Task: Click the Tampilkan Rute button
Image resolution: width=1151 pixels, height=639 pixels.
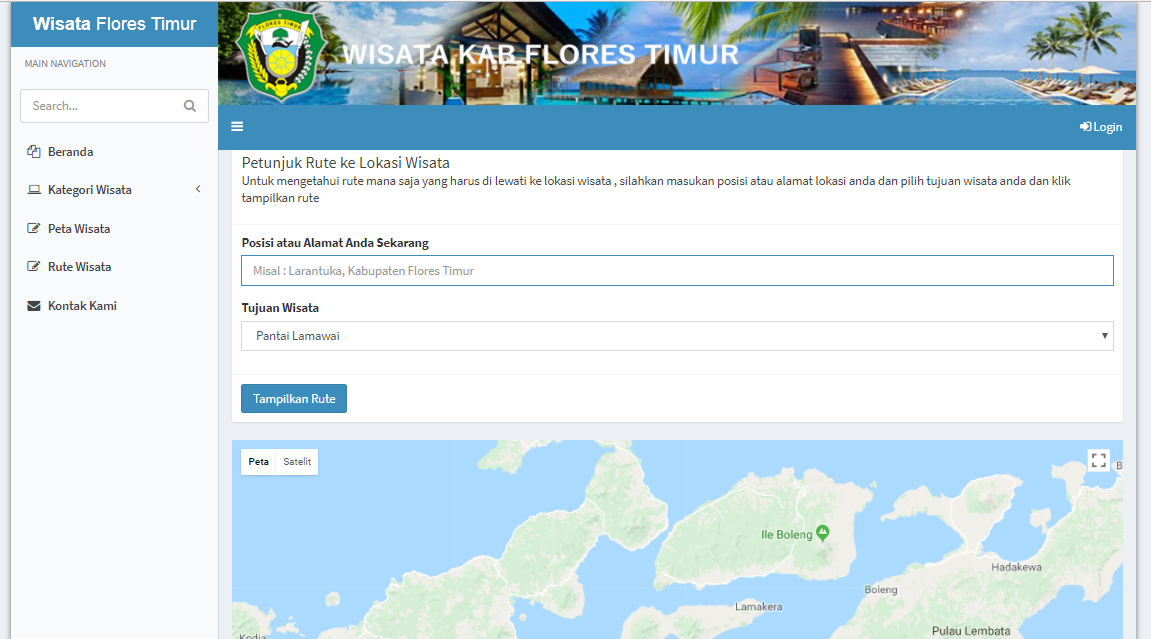Action: [x=293, y=398]
